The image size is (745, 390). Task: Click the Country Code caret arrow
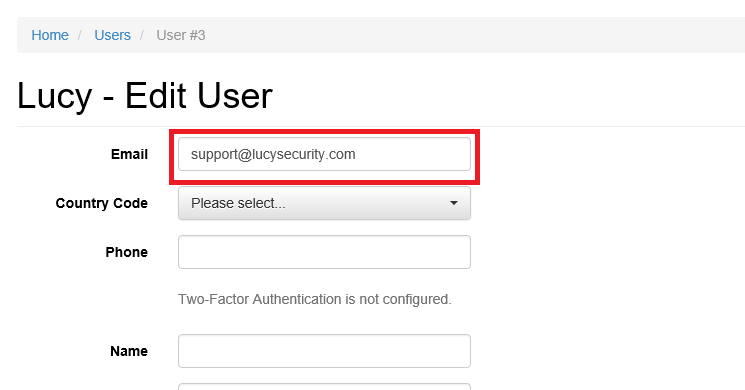click(x=454, y=203)
